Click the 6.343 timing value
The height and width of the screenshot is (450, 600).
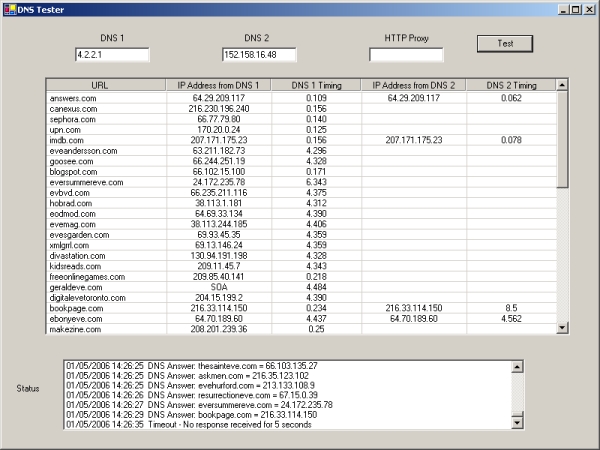tap(316, 182)
